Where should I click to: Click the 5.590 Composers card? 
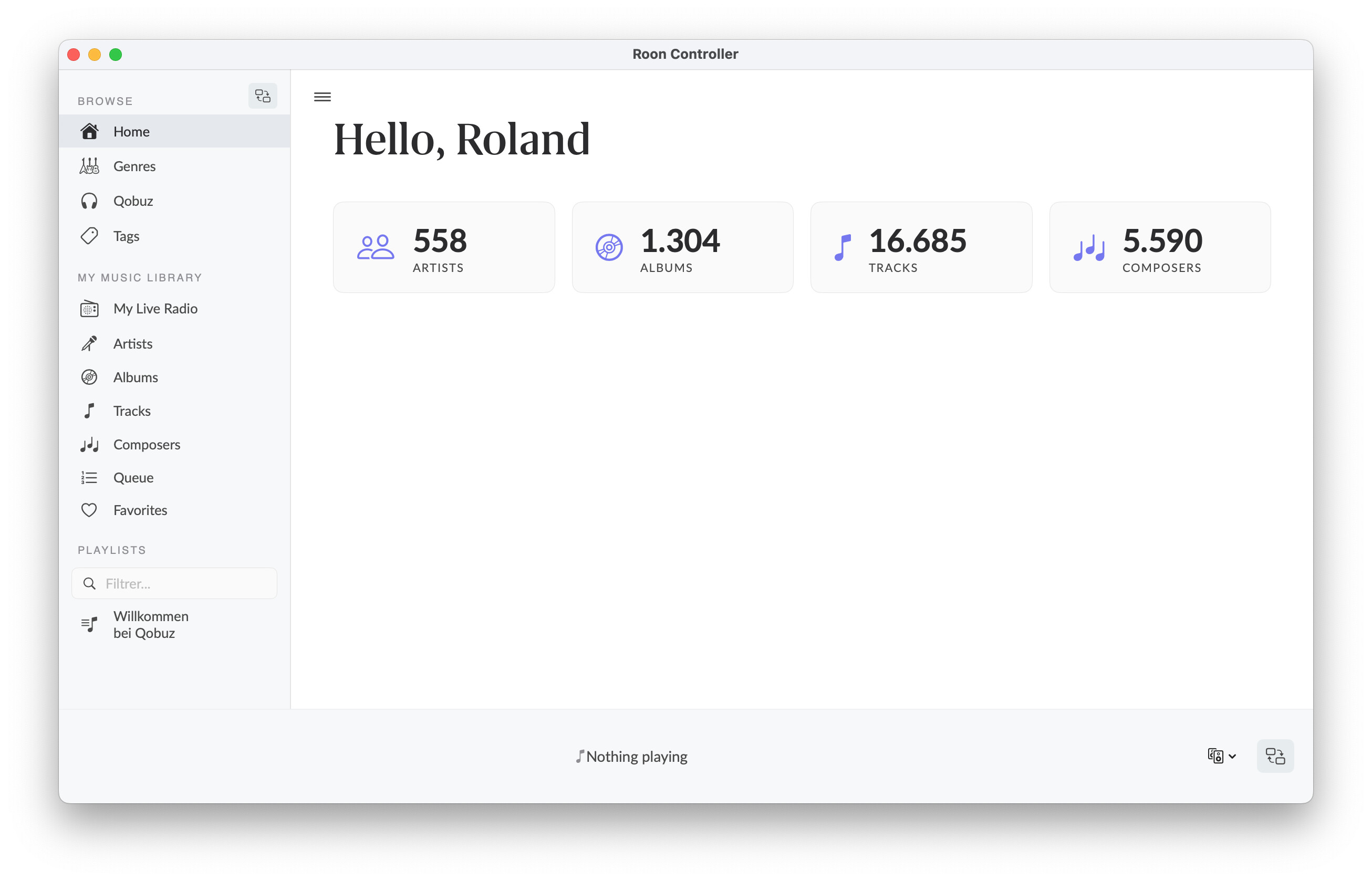pos(1160,247)
